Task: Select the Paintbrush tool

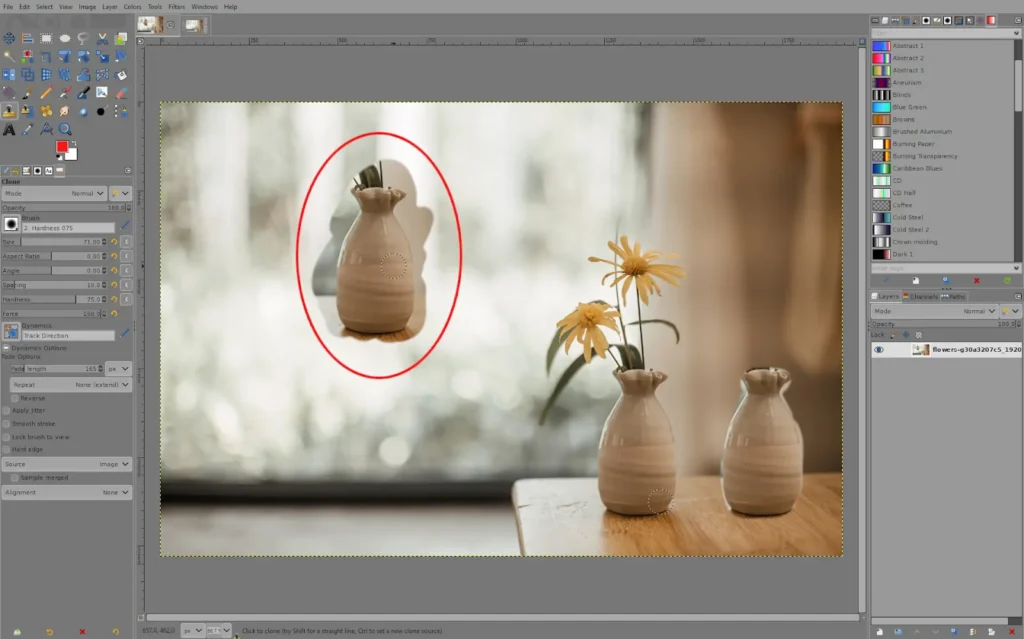Action: click(27, 93)
